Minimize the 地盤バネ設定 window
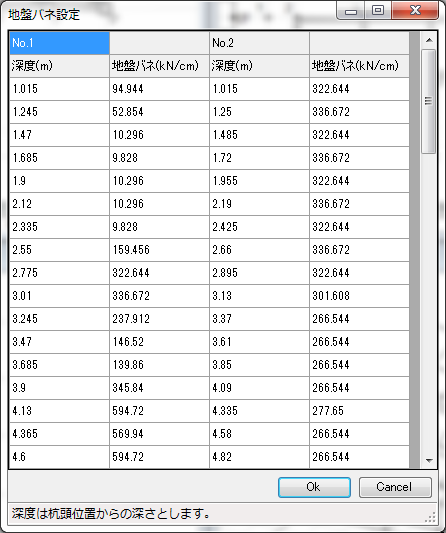The height and width of the screenshot is (533, 446). pyautogui.click(x=351, y=10)
